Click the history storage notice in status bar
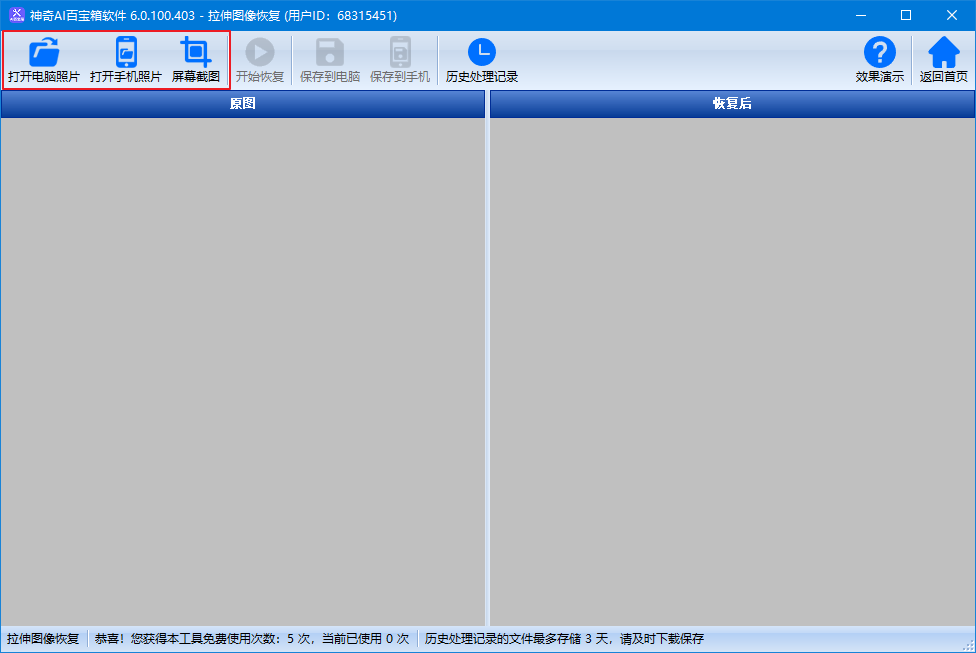Screen dimensions: 976x653 (x=564, y=639)
